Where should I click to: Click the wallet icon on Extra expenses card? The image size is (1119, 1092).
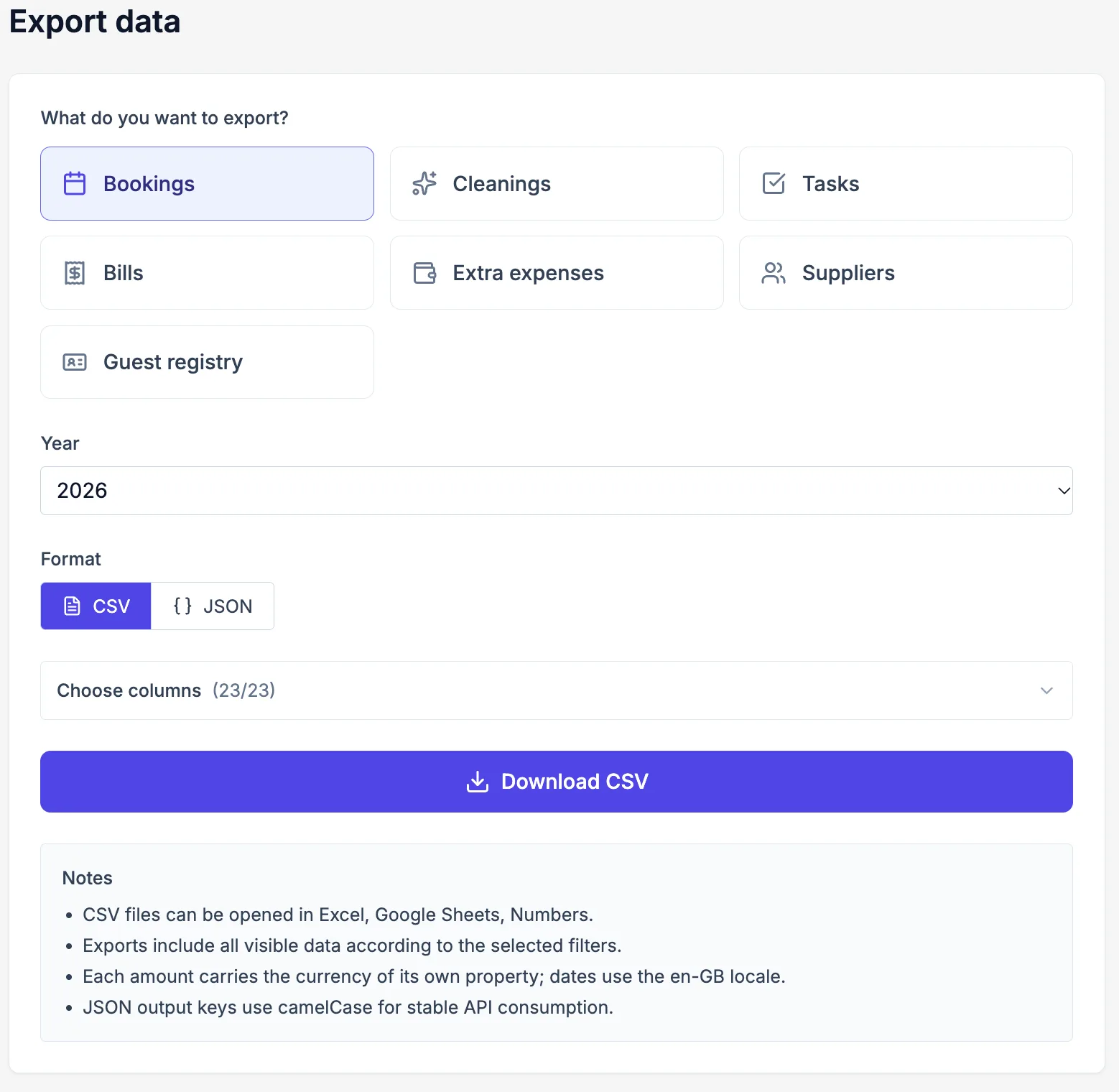click(x=424, y=273)
